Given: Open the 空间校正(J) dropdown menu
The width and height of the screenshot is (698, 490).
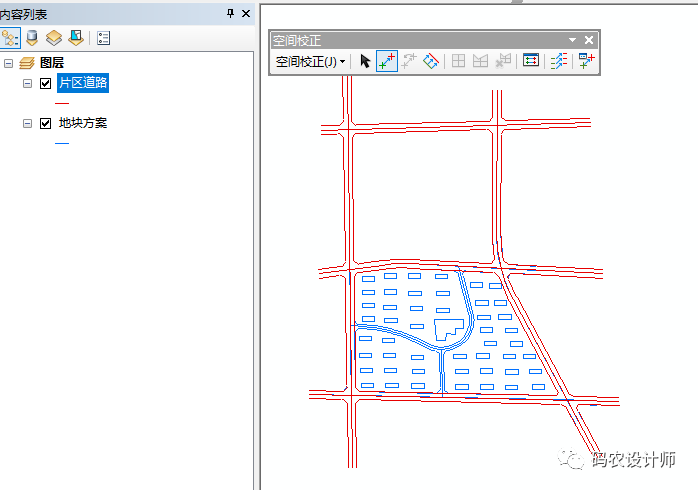Looking at the screenshot, I should pyautogui.click(x=311, y=61).
